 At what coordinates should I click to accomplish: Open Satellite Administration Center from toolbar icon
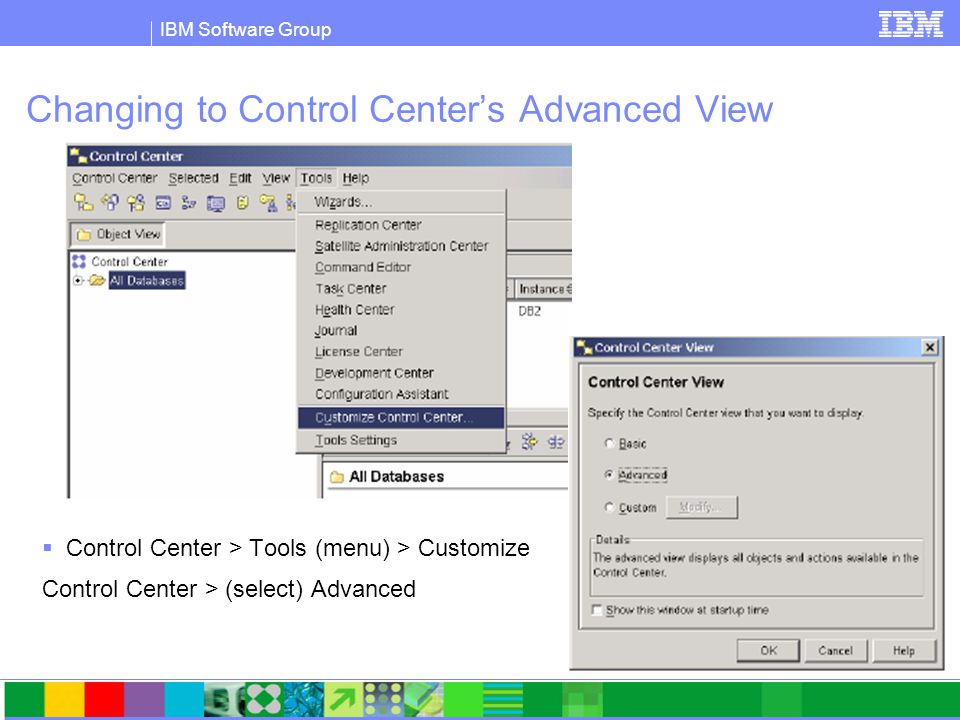tap(136, 203)
